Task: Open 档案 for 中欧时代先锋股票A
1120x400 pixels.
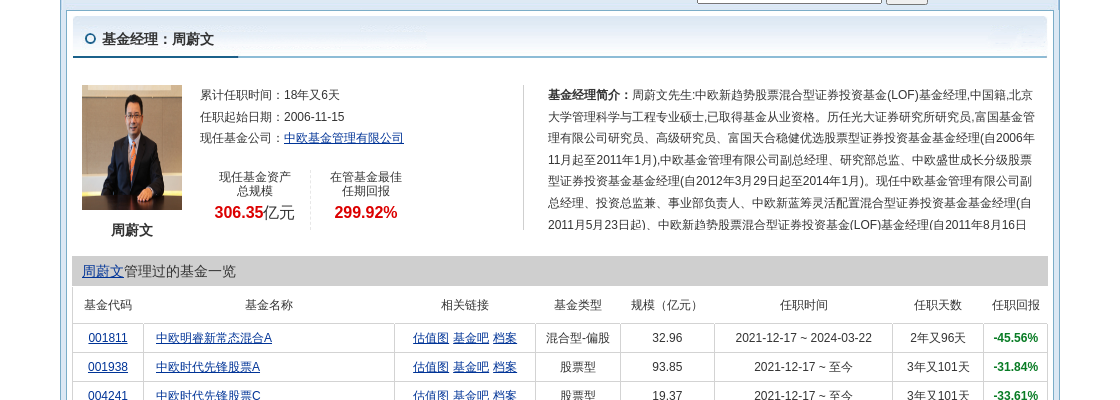Action: coord(505,367)
